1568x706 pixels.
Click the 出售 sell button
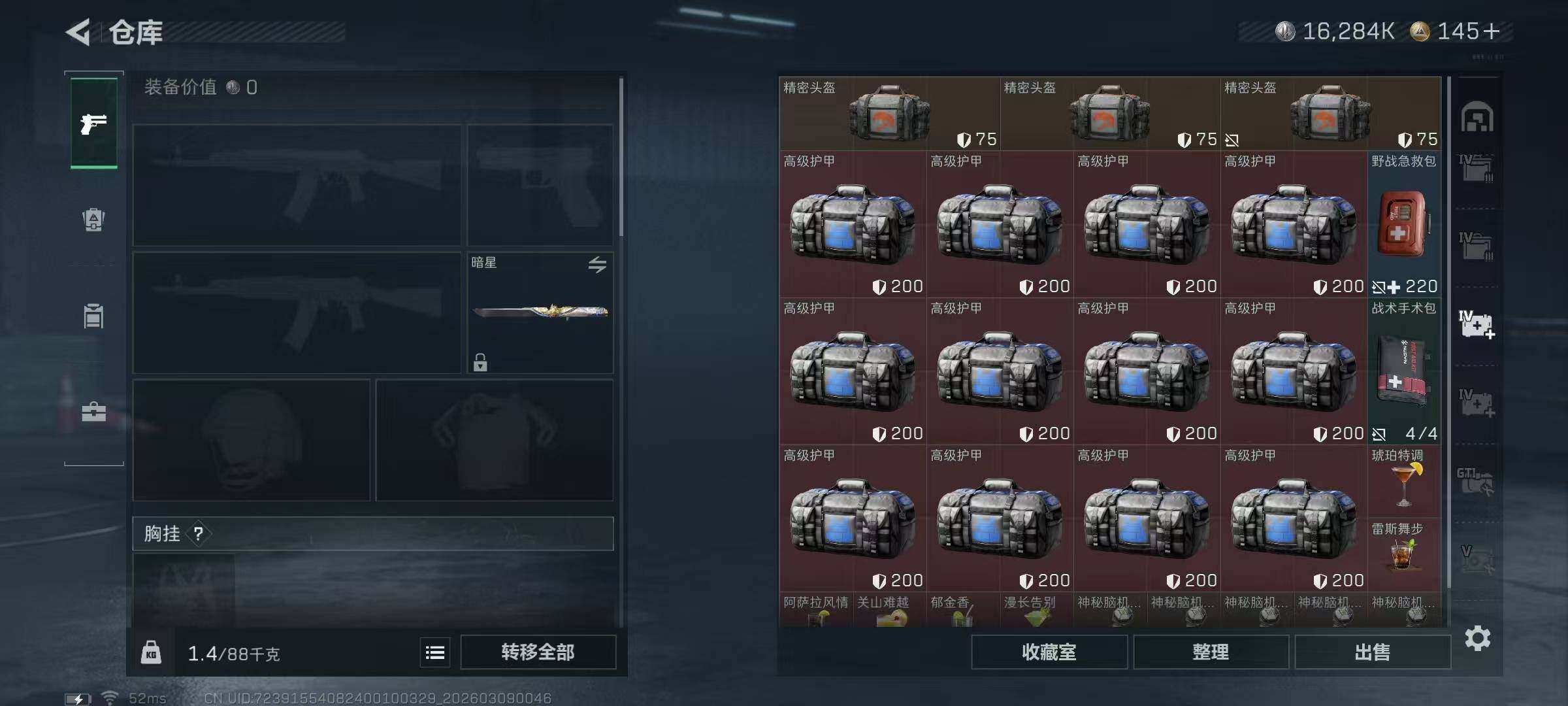tap(1373, 652)
